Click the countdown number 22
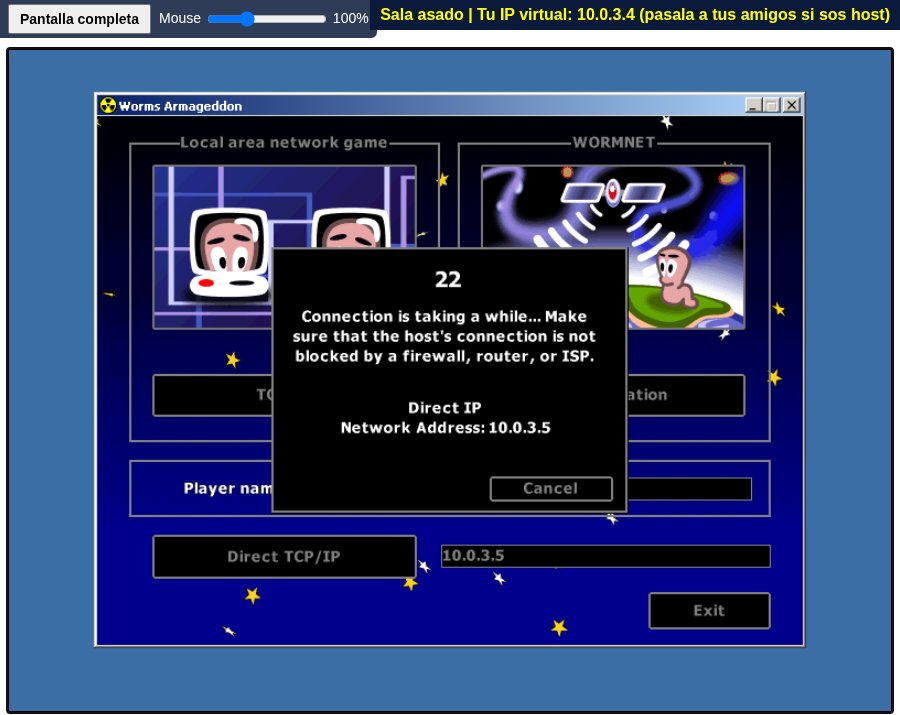 tap(448, 279)
